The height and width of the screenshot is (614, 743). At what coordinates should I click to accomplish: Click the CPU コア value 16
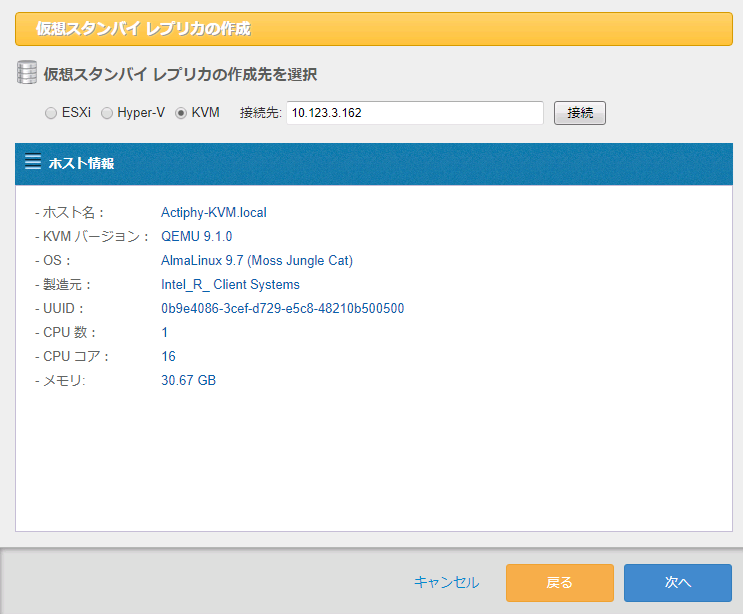pyautogui.click(x=168, y=356)
